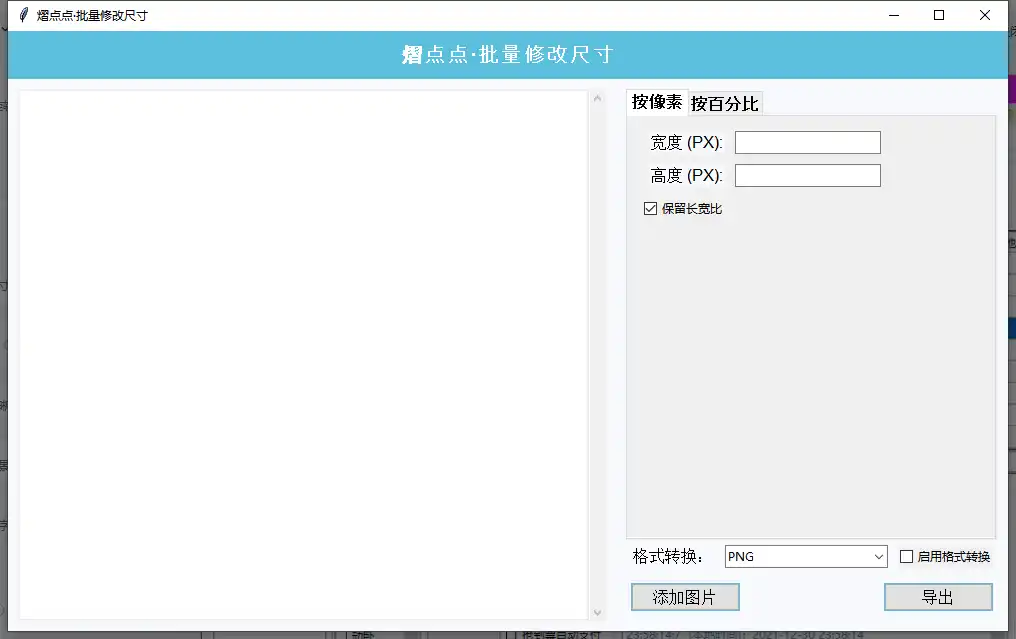The height and width of the screenshot is (639, 1016).
Task: Focus the 高度 (PX) input field
Action: tap(807, 176)
